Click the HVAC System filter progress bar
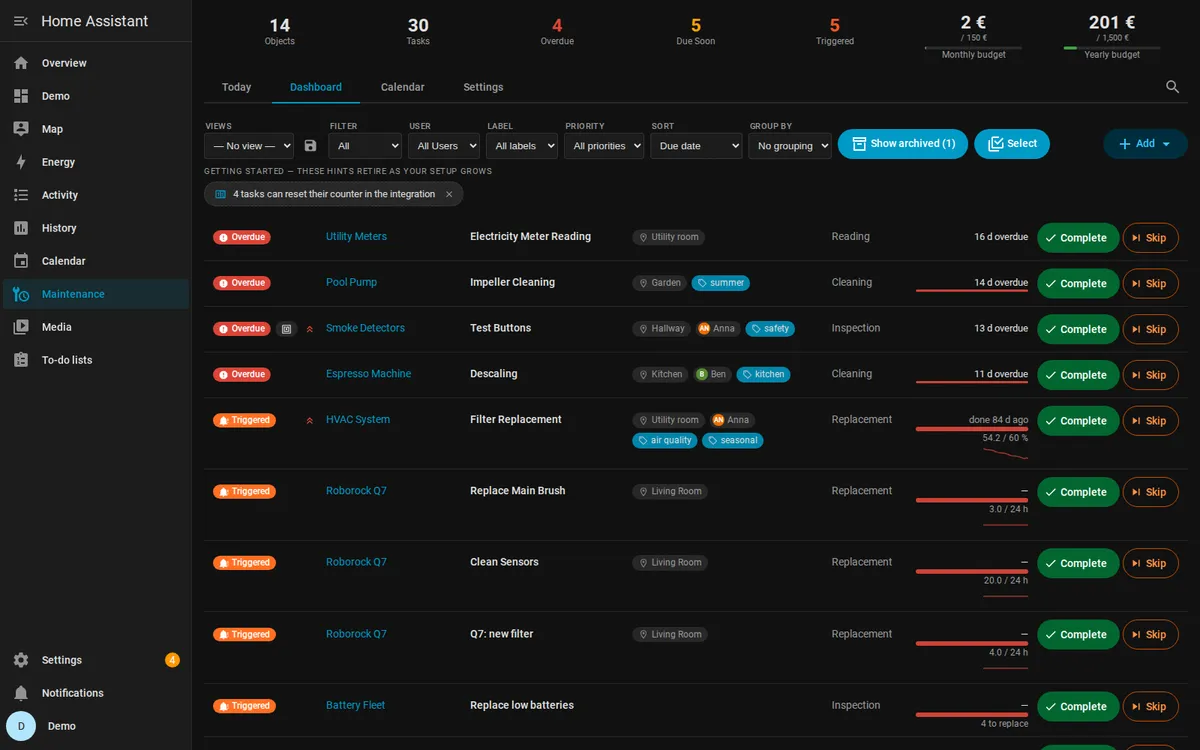This screenshot has width=1200, height=750. pos(972,429)
